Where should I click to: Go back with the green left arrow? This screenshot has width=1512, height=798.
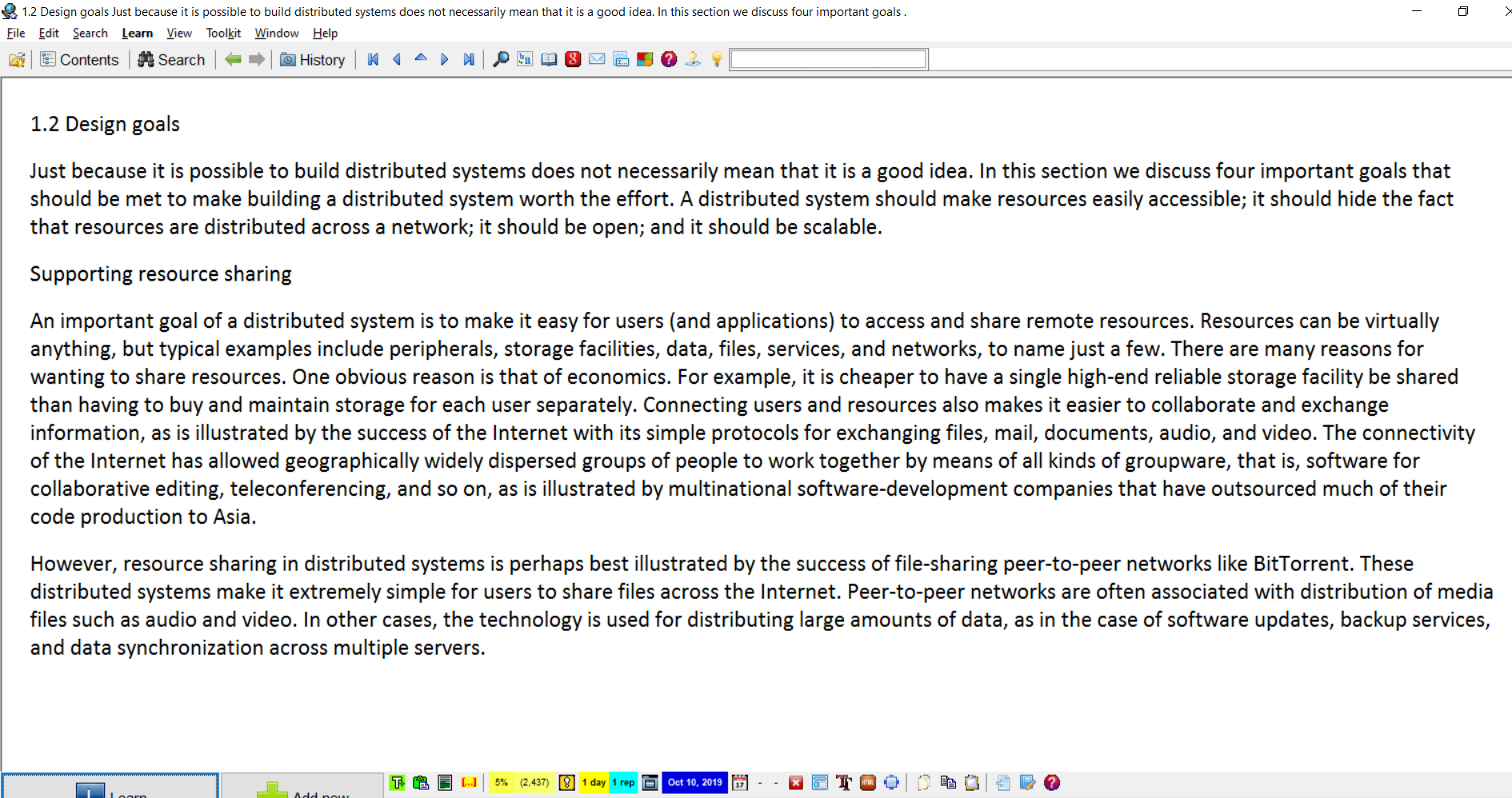point(233,59)
